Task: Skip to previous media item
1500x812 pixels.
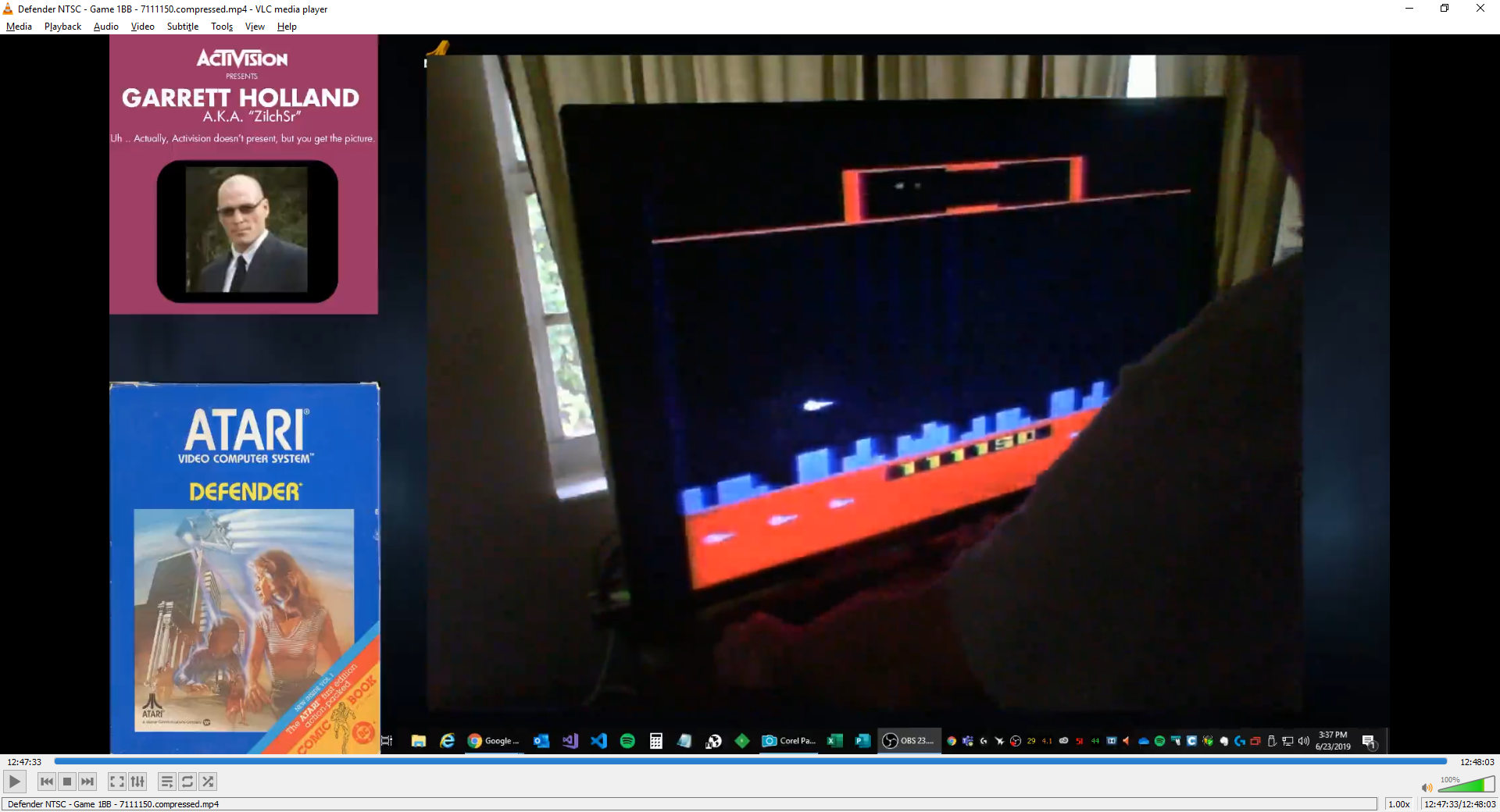Action: click(47, 782)
